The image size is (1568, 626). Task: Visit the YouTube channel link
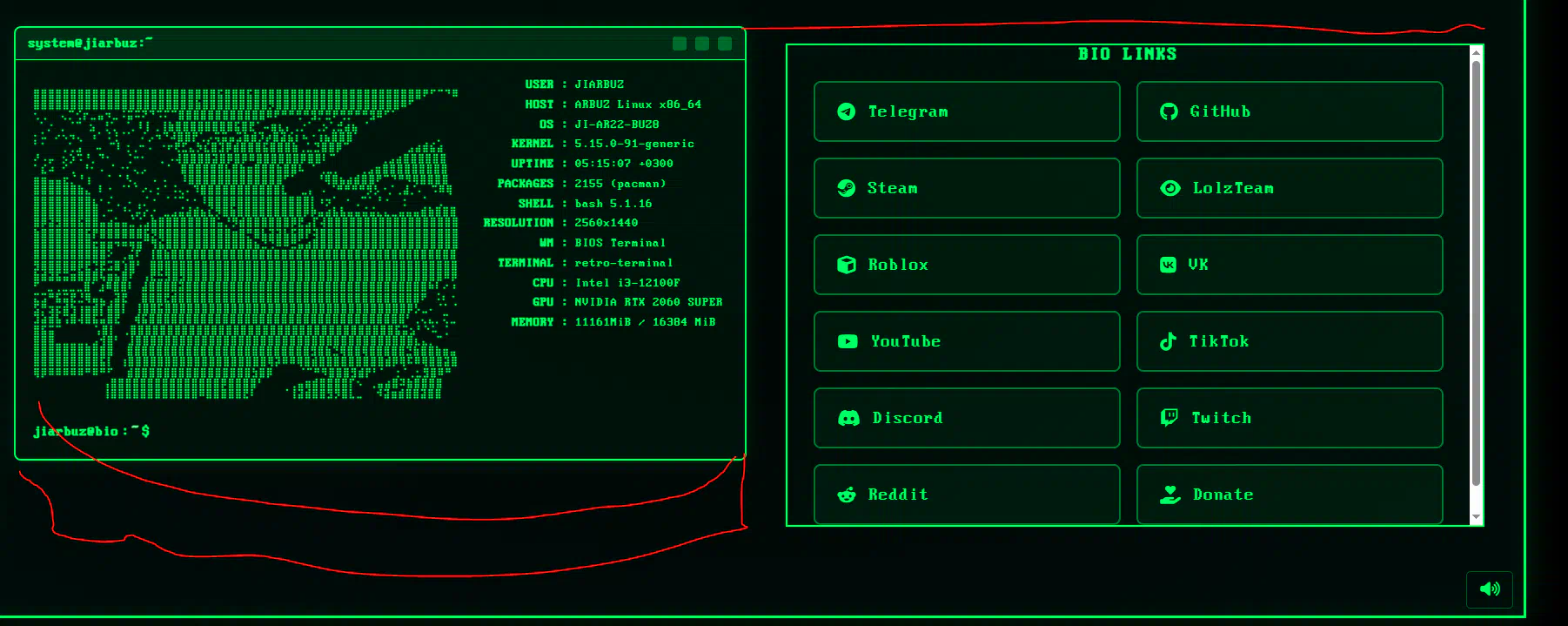click(x=967, y=341)
